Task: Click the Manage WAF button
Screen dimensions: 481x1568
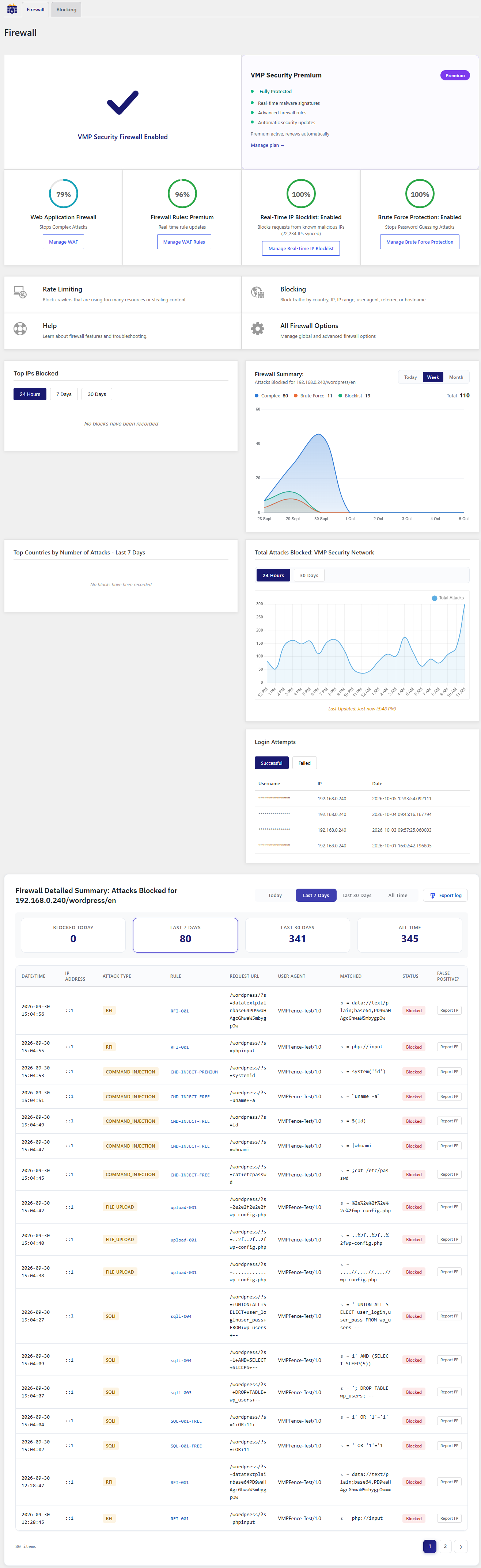Action: pyautogui.click(x=63, y=242)
